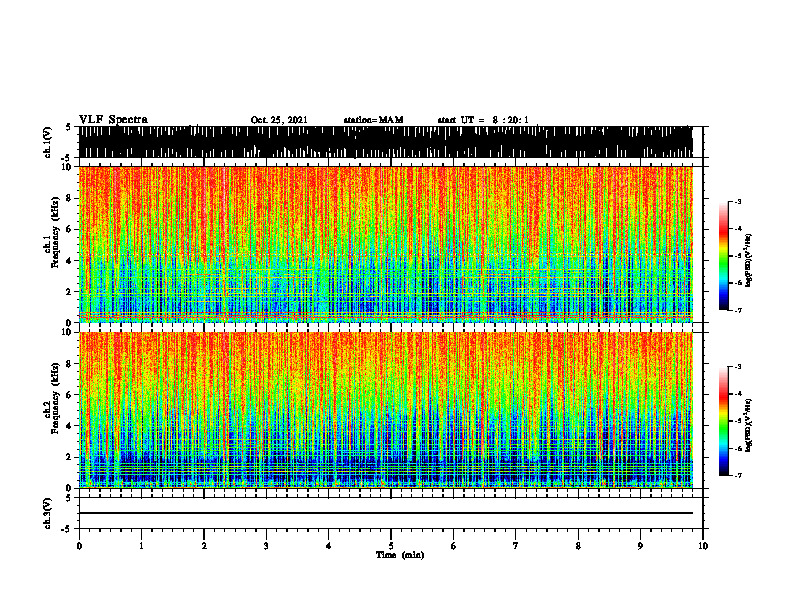Screen dimensions: 792x612
Task: Click the 8 kHz tick on ch.2 frequency axis
Action: click(x=69, y=364)
